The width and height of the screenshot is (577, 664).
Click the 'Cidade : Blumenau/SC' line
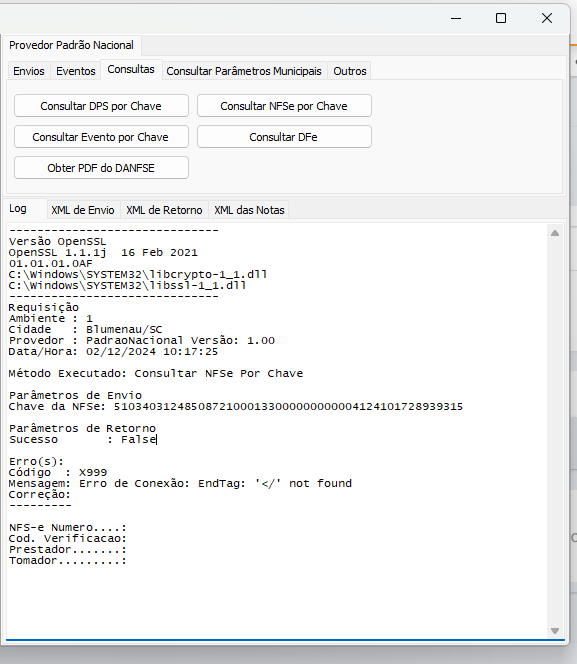tap(86, 329)
